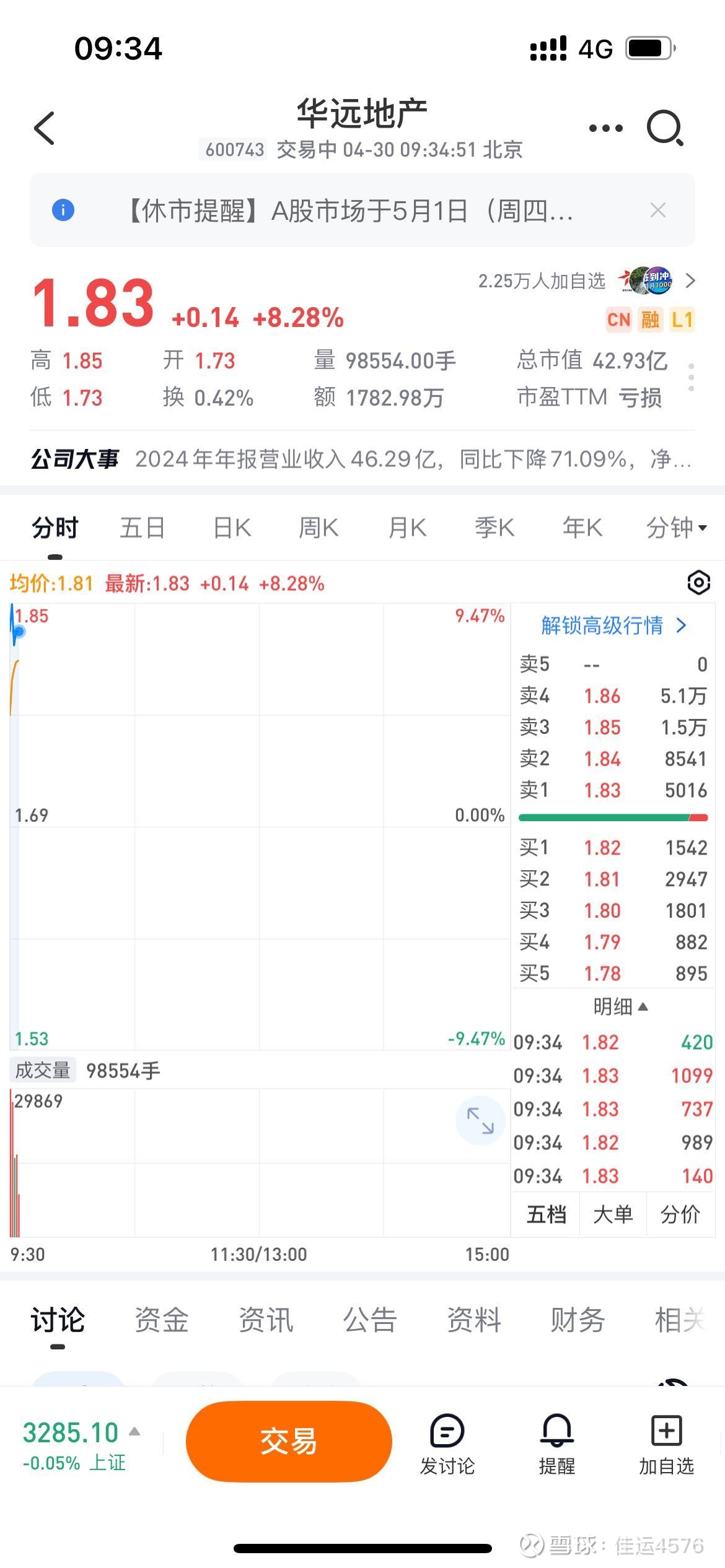
Task: Tap the trade detail row with 420
Action: [x=613, y=1042]
